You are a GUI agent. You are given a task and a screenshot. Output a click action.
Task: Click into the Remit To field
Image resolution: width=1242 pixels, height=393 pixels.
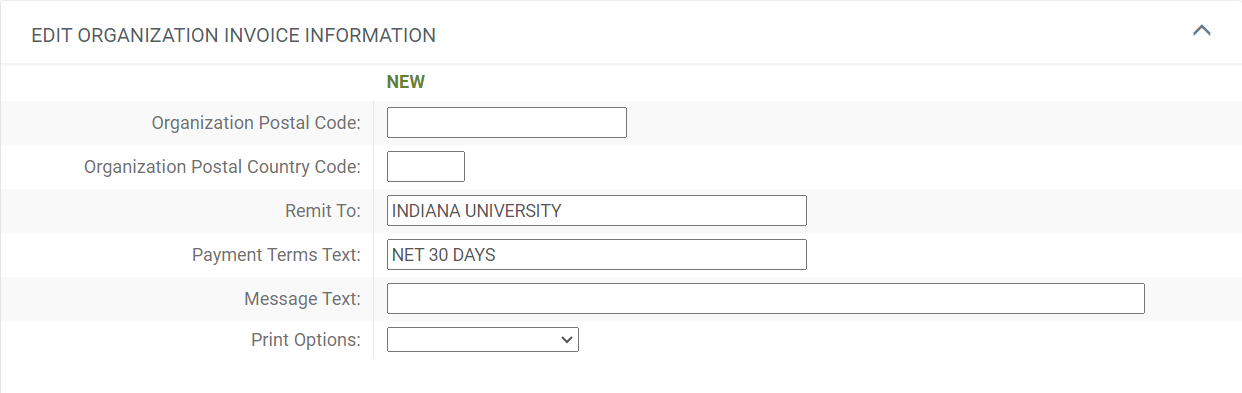[597, 211]
